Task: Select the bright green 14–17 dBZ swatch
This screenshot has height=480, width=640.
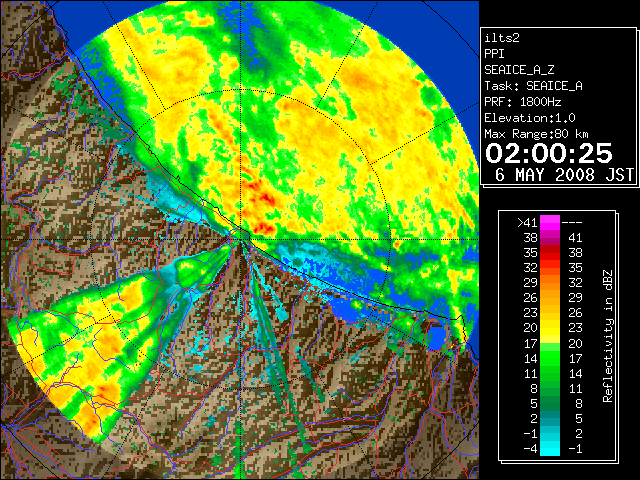Action: (550, 358)
